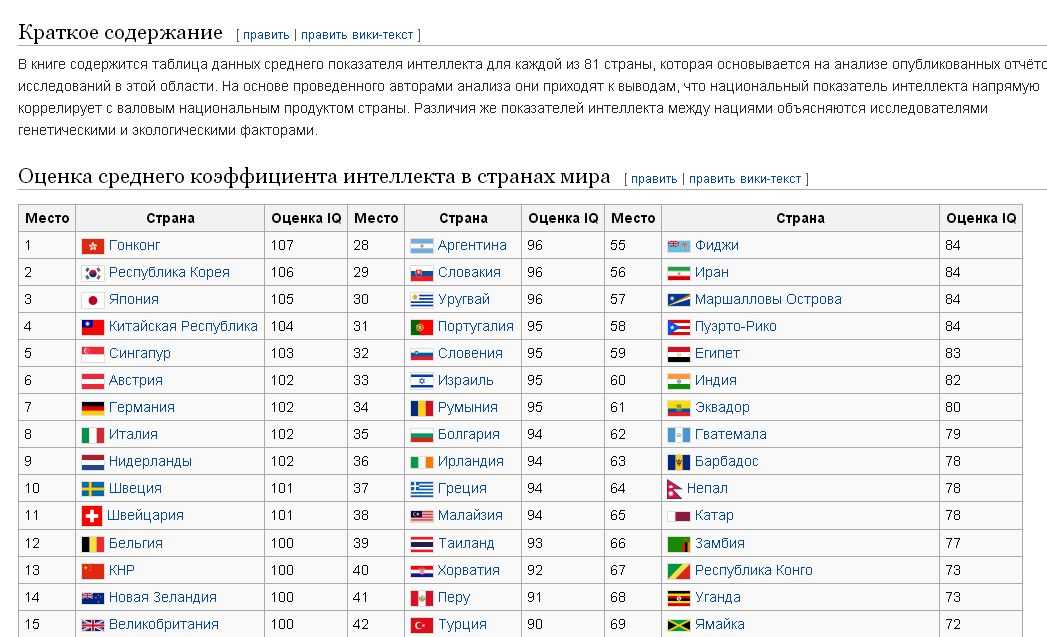The image size is (1047, 637).
Task: Click the Argentina flag icon
Action: [422, 246]
